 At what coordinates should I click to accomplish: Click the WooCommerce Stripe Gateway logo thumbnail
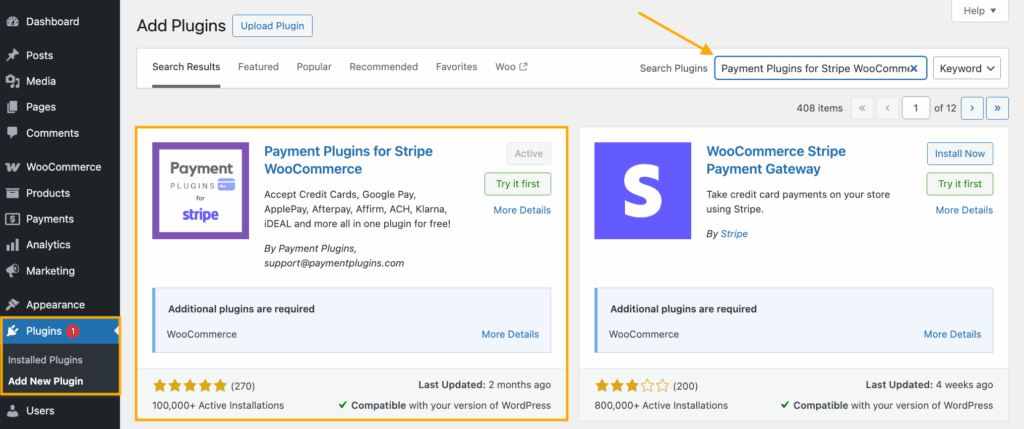[643, 191]
